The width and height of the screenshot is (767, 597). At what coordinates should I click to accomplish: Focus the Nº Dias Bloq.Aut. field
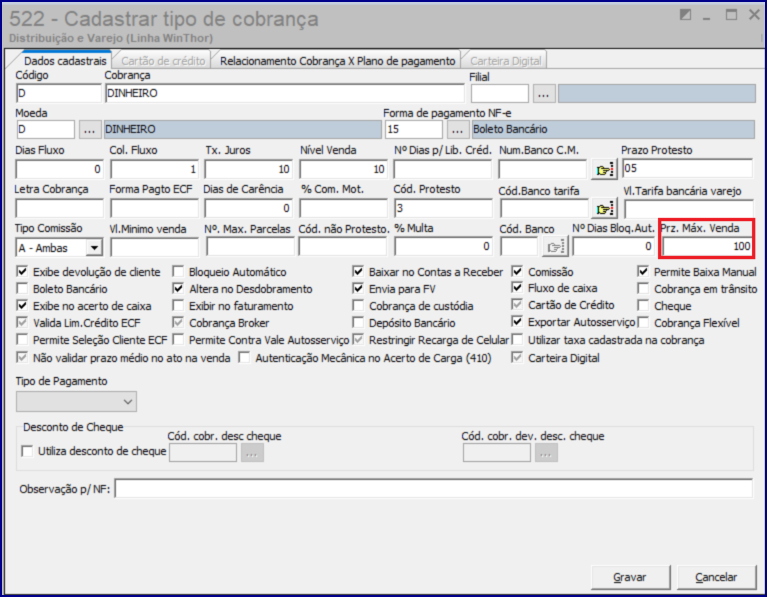(613, 247)
